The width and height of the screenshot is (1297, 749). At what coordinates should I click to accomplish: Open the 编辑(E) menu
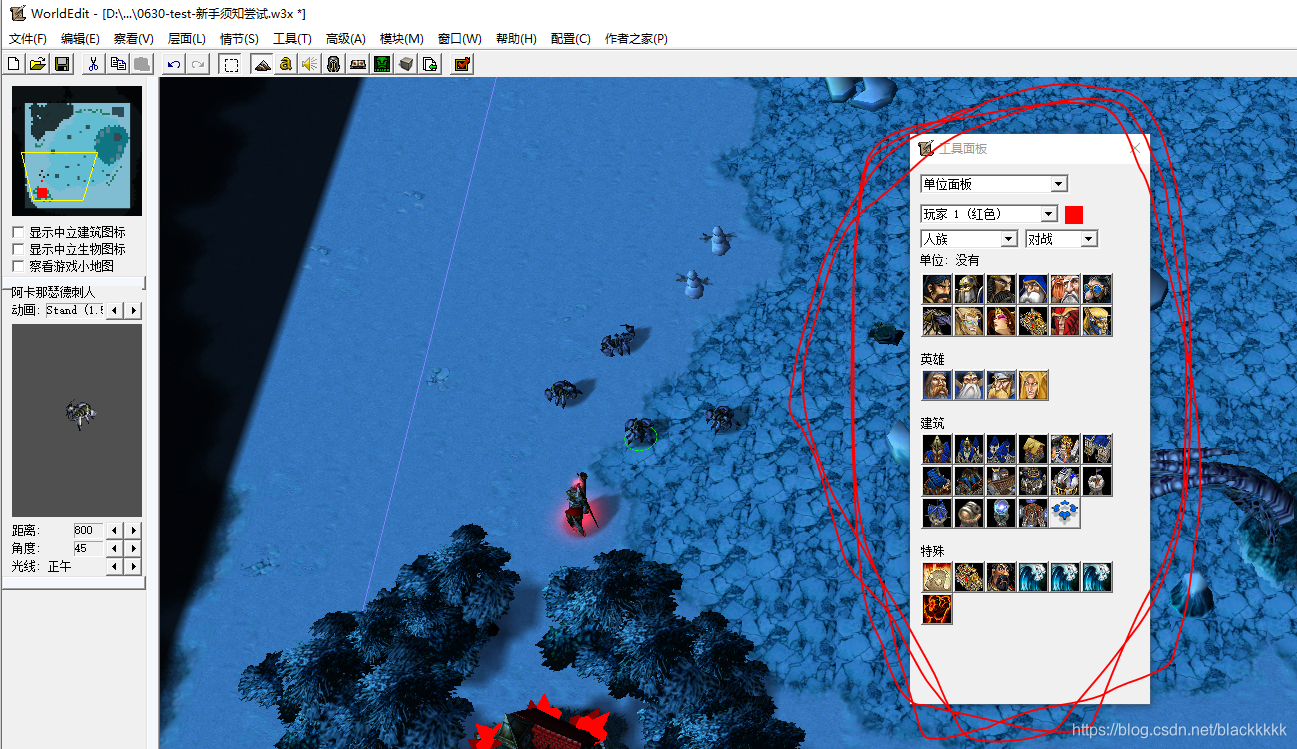coord(80,39)
